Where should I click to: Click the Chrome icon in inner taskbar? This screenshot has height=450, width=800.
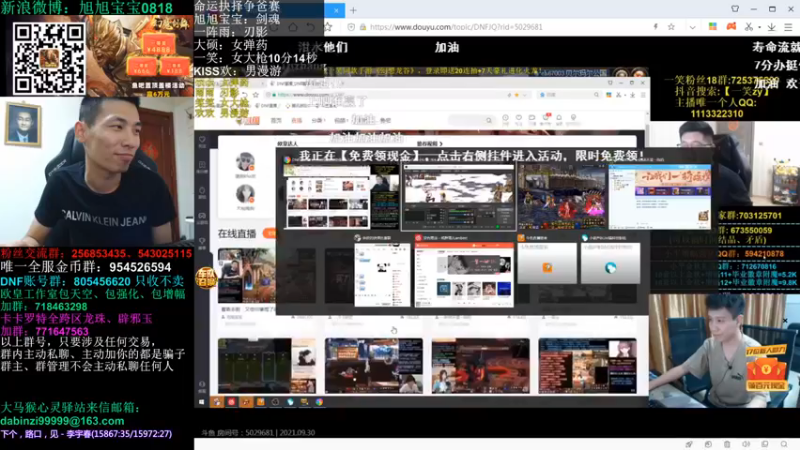319,402
